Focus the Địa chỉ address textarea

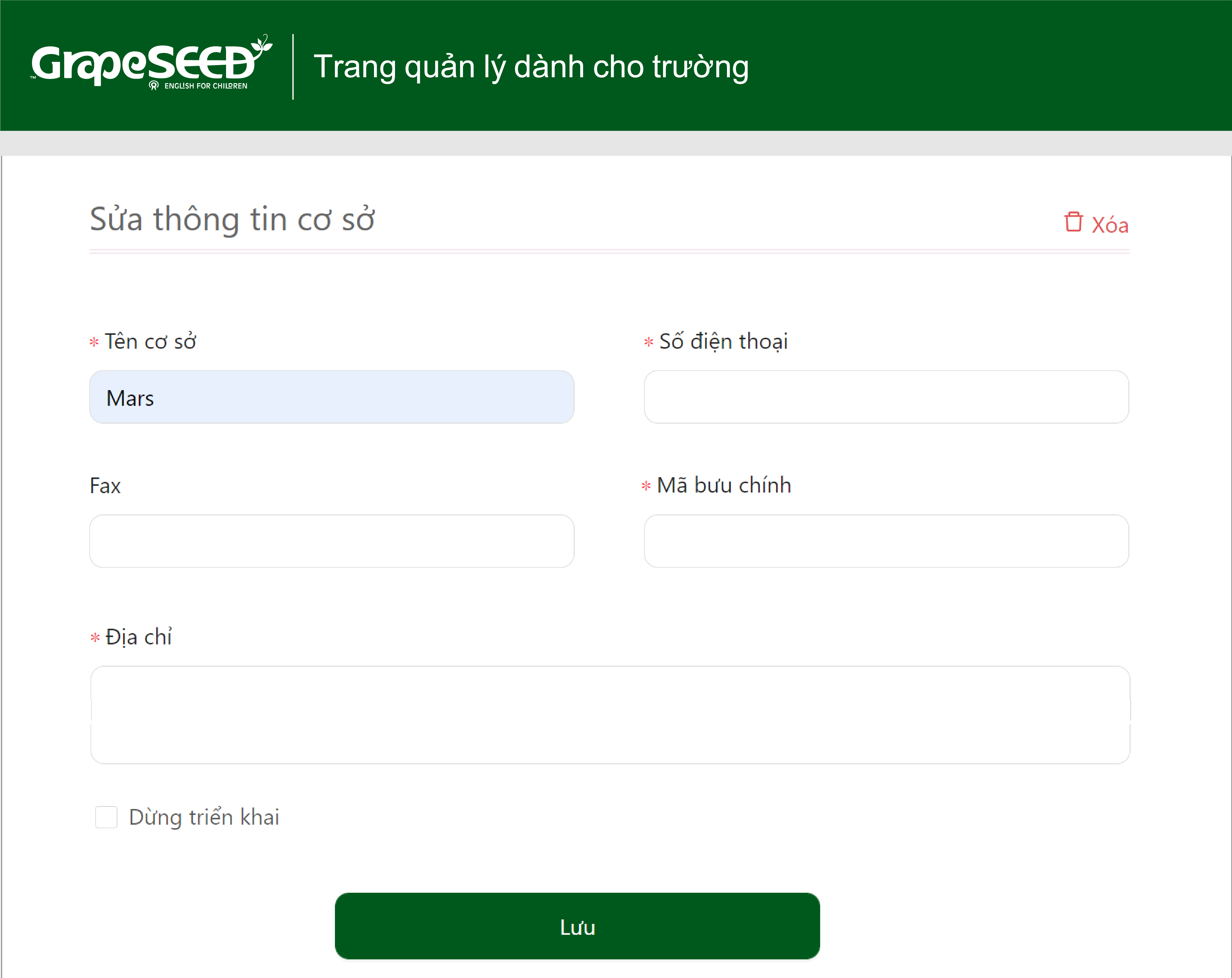[x=610, y=715]
